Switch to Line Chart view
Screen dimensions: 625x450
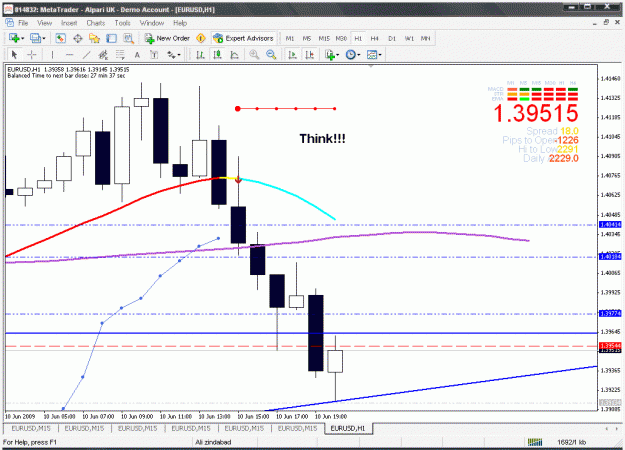tap(234, 55)
